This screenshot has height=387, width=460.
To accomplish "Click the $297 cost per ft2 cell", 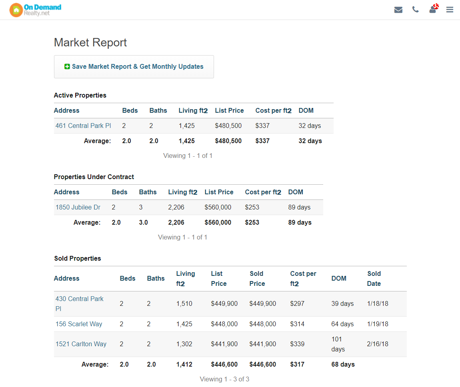I will point(297,304).
